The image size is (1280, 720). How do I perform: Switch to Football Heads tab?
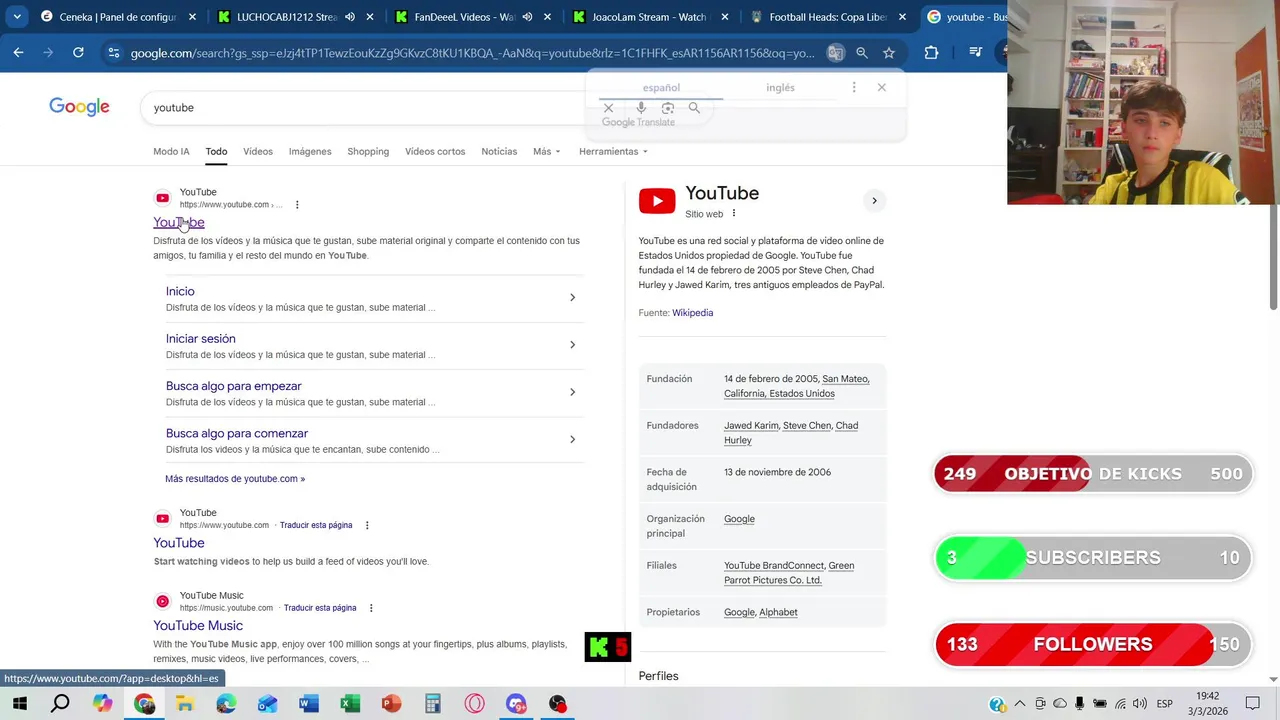coord(830,17)
